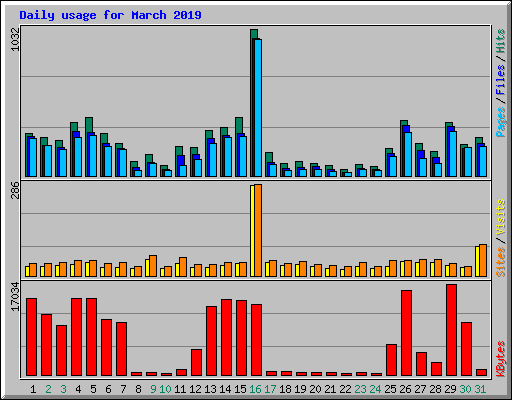Click the day 14 red KBytes bar
This screenshot has height=400, width=512.
point(226,338)
